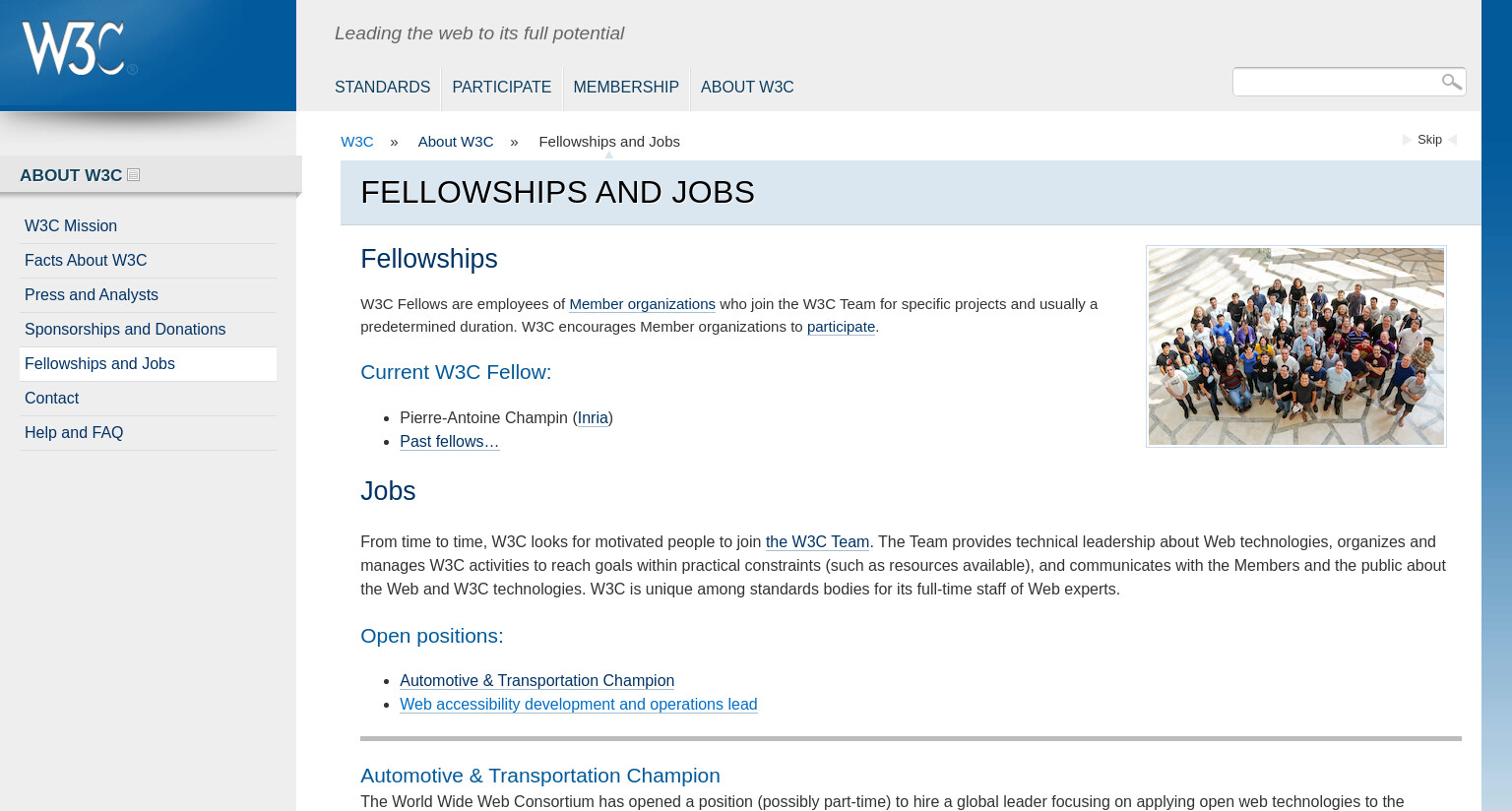Open the group photo thumbnail
The width and height of the screenshot is (1512, 811).
[1296, 346]
